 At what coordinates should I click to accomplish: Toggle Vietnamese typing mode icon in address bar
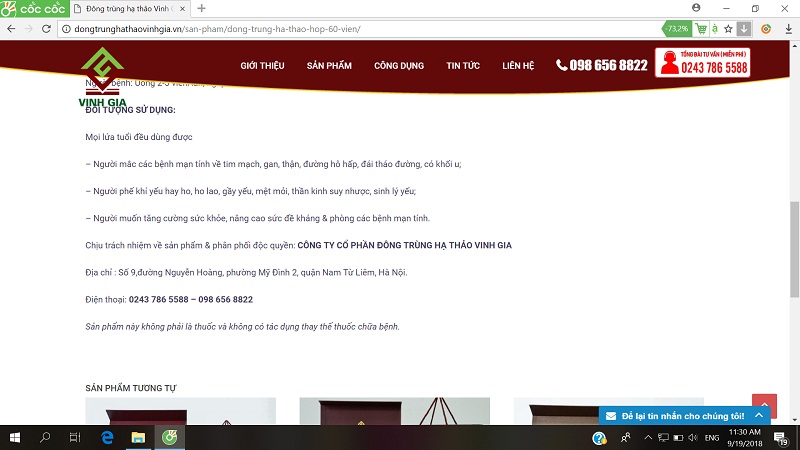(x=714, y=29)
